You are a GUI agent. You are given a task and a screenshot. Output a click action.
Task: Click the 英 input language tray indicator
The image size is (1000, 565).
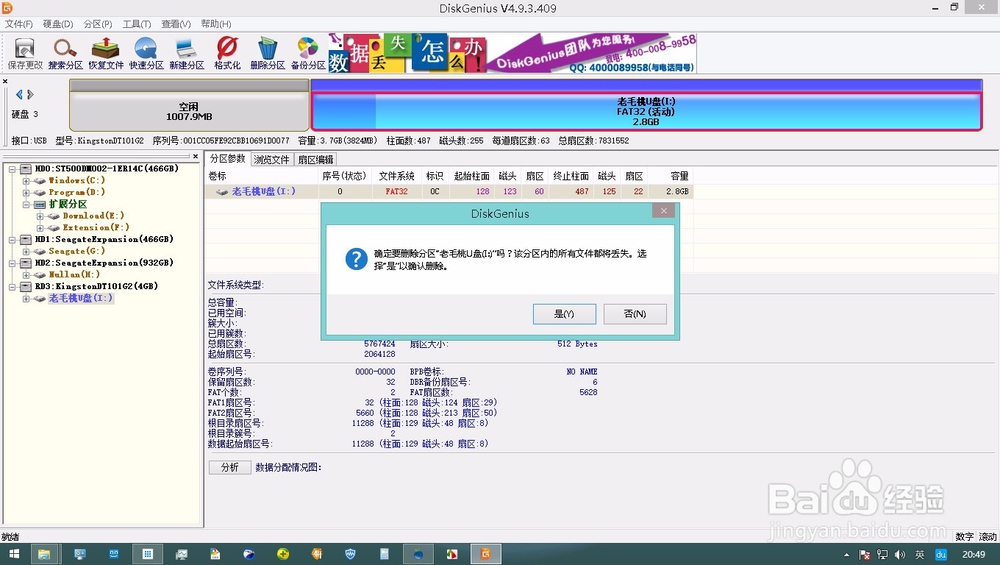click(x=920, y=555)
